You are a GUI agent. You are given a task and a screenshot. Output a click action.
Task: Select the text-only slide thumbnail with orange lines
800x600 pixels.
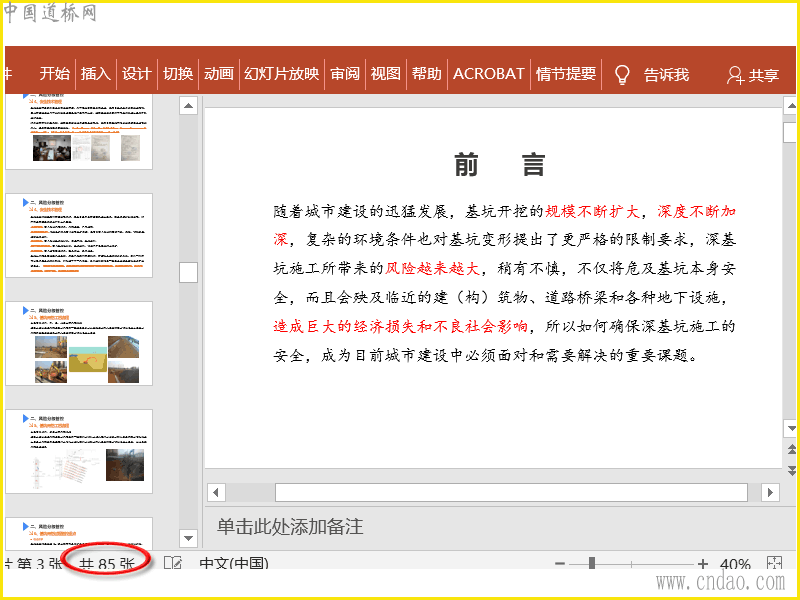coord(79,235)
